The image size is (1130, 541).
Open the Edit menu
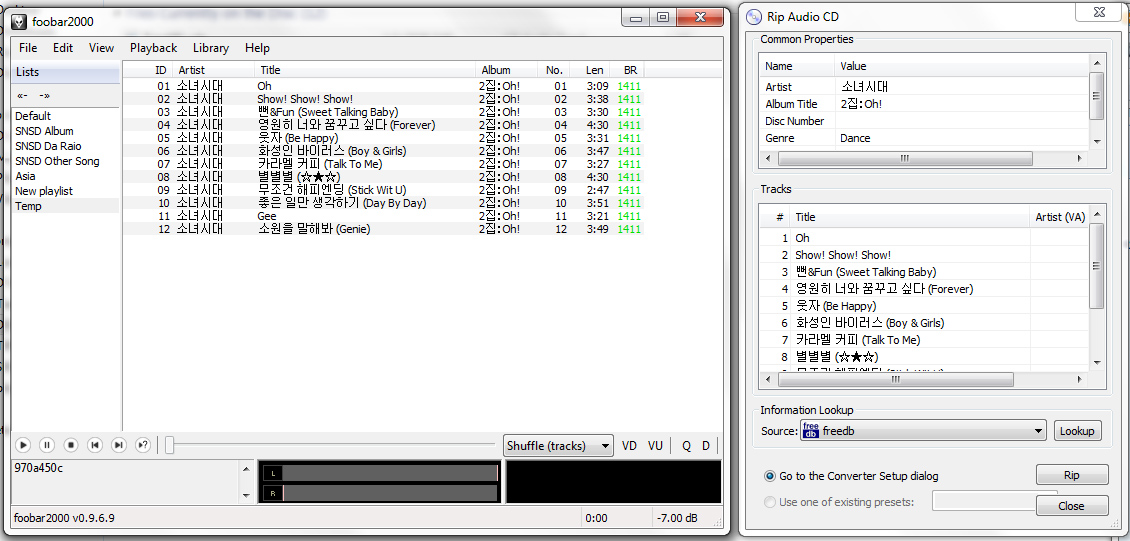pos(63,48)
